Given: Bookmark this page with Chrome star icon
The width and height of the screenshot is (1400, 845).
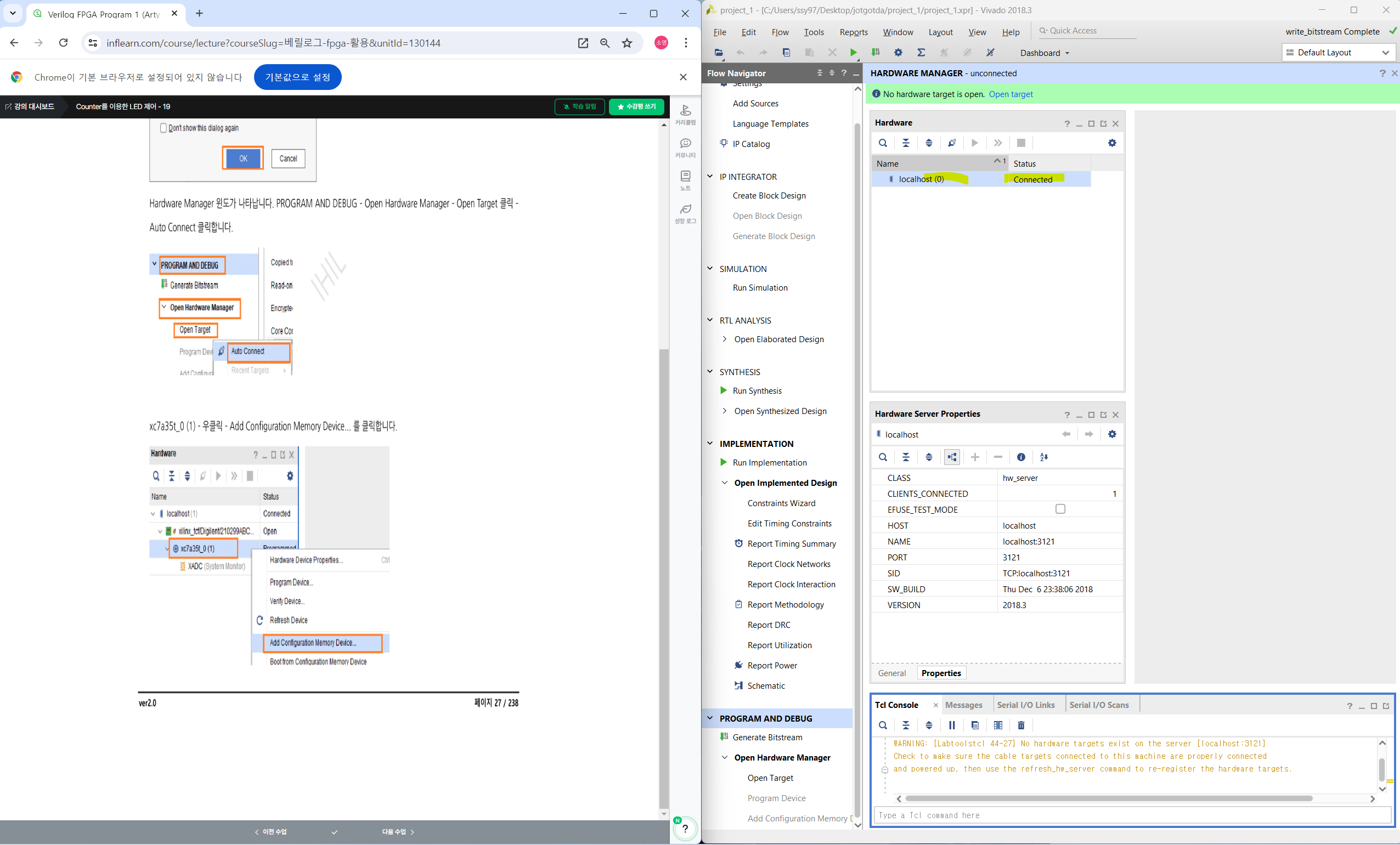Looking at the screenshot, I should click(x=626, y=43).
